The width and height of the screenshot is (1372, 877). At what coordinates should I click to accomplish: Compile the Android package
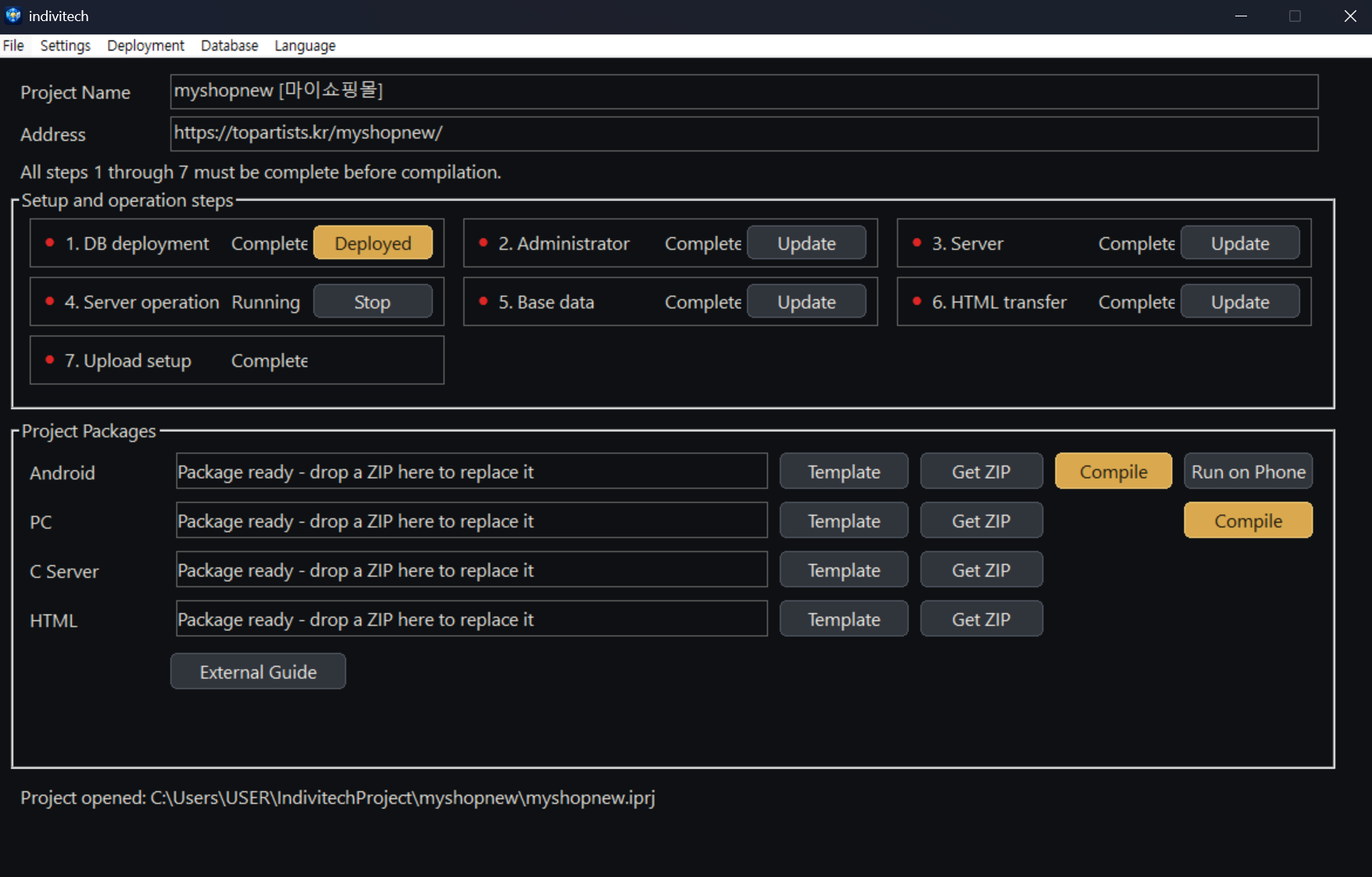coord(1113,471)
